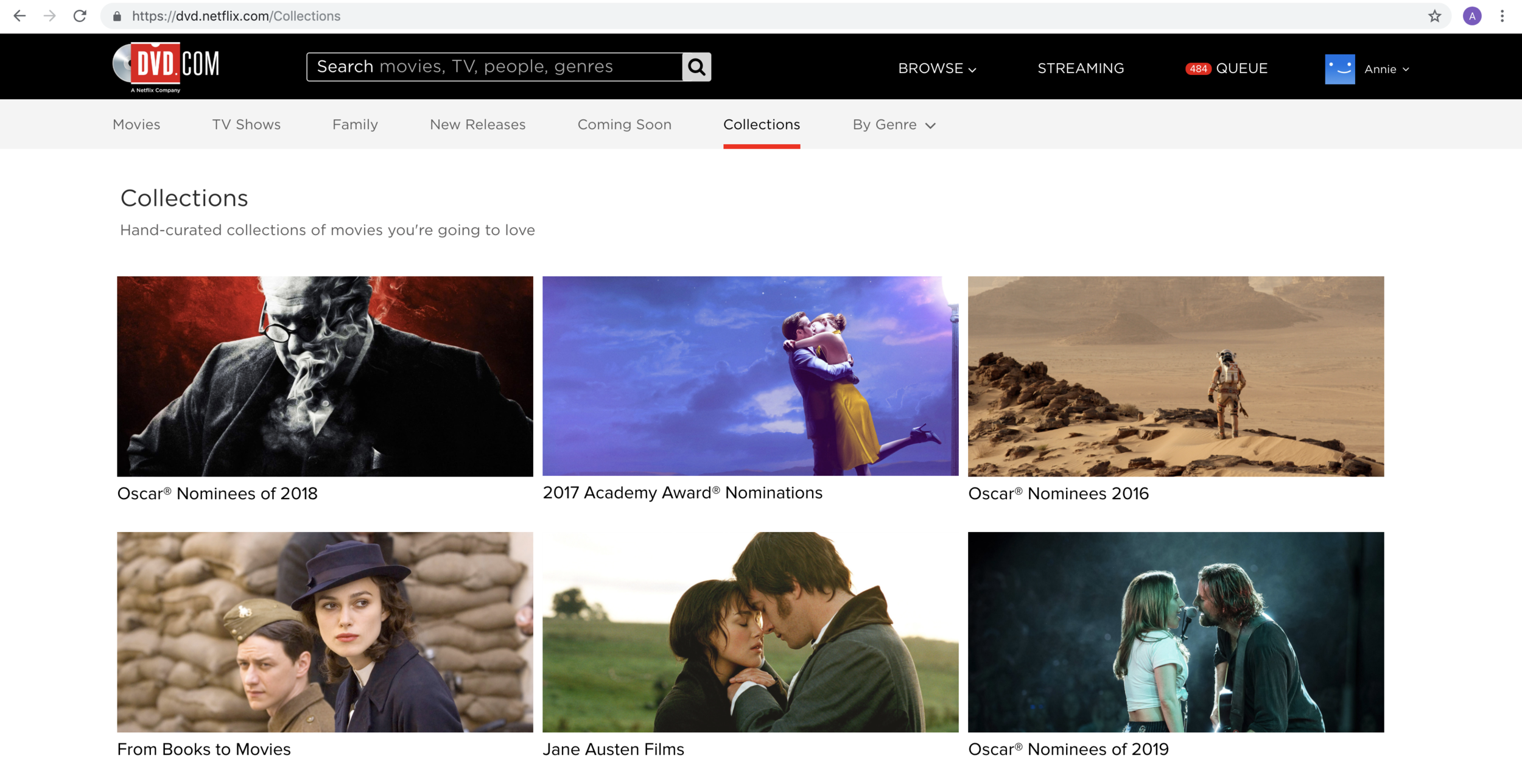Click the magnifying glass search button

(x=696, y=67)
